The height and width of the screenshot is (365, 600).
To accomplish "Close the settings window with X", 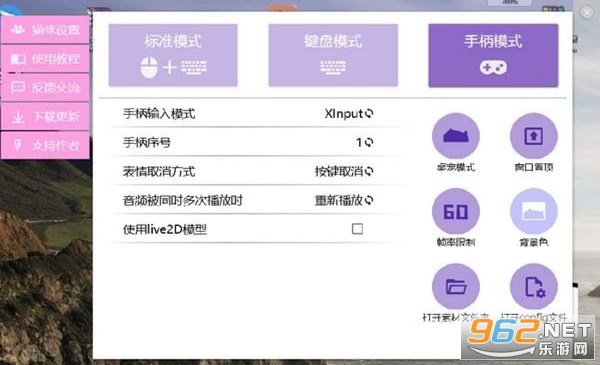I will tap(587, 13).
